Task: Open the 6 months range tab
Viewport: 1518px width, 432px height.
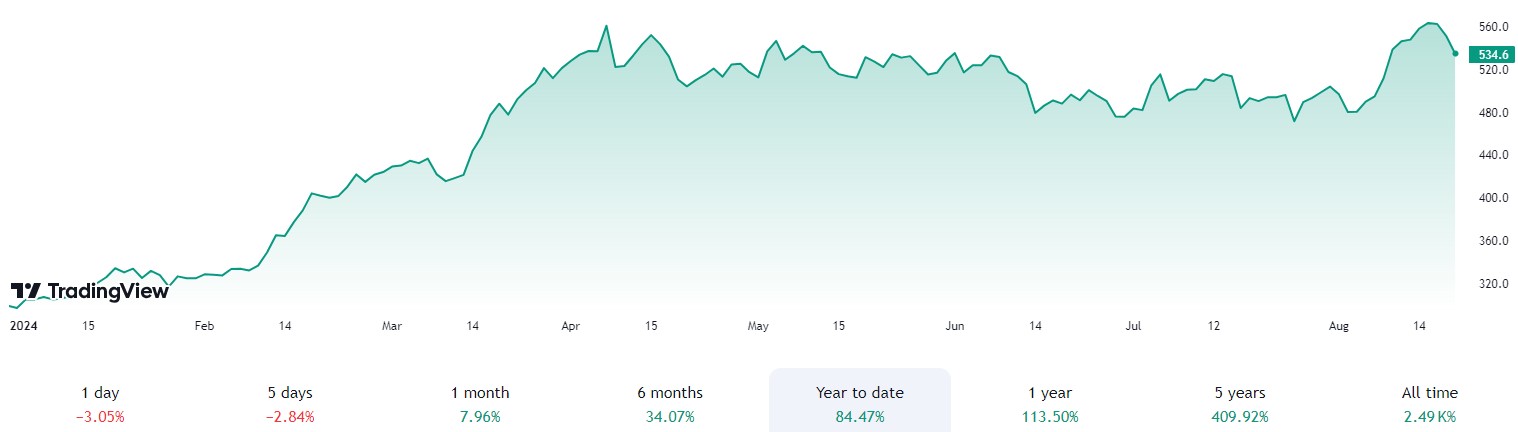Action: click(669, 404)
